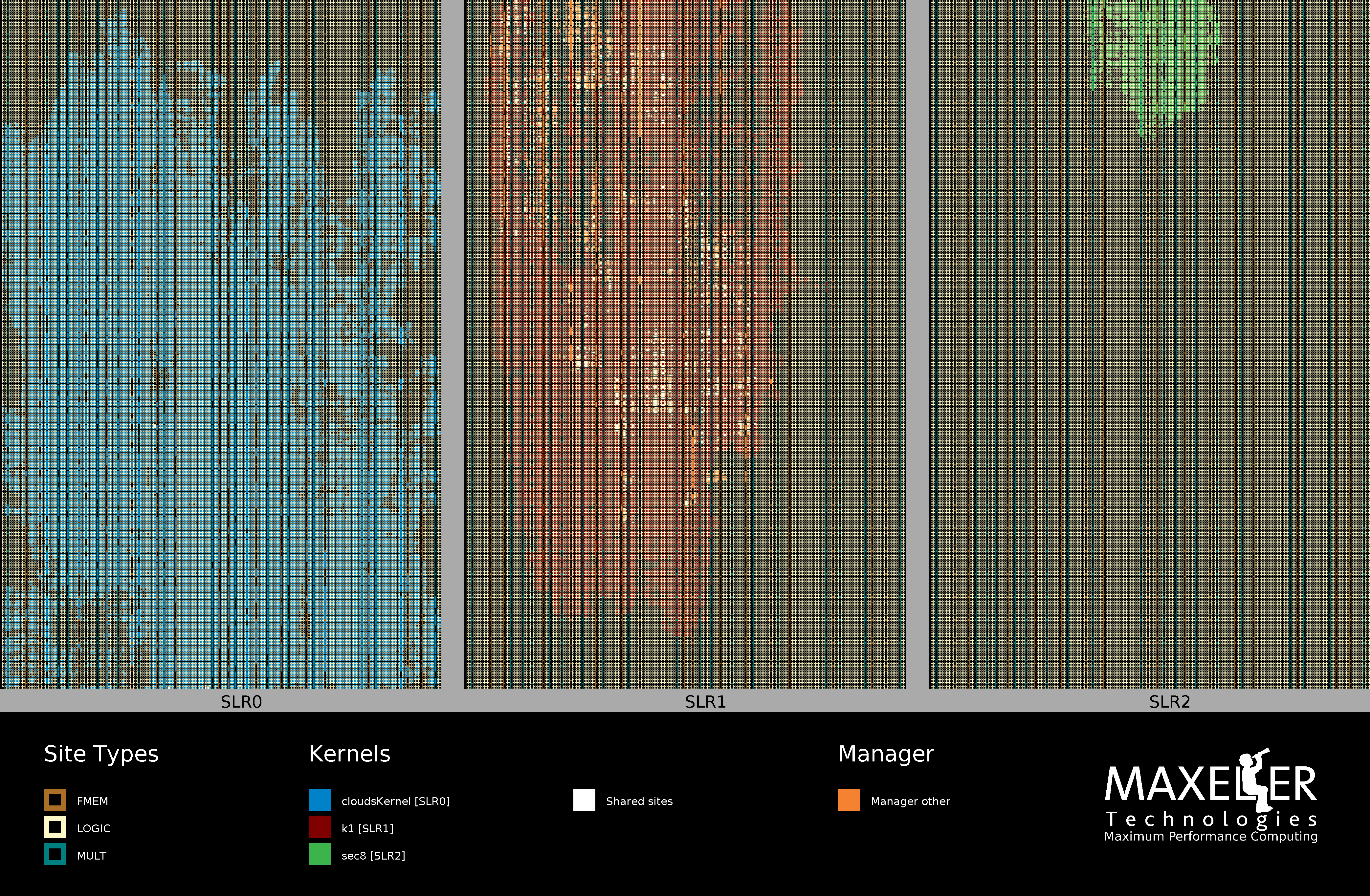Viewport: 1370px width, 896px height.
Task: Click the LOGIC legend label
Action: (x=93, y=828)
